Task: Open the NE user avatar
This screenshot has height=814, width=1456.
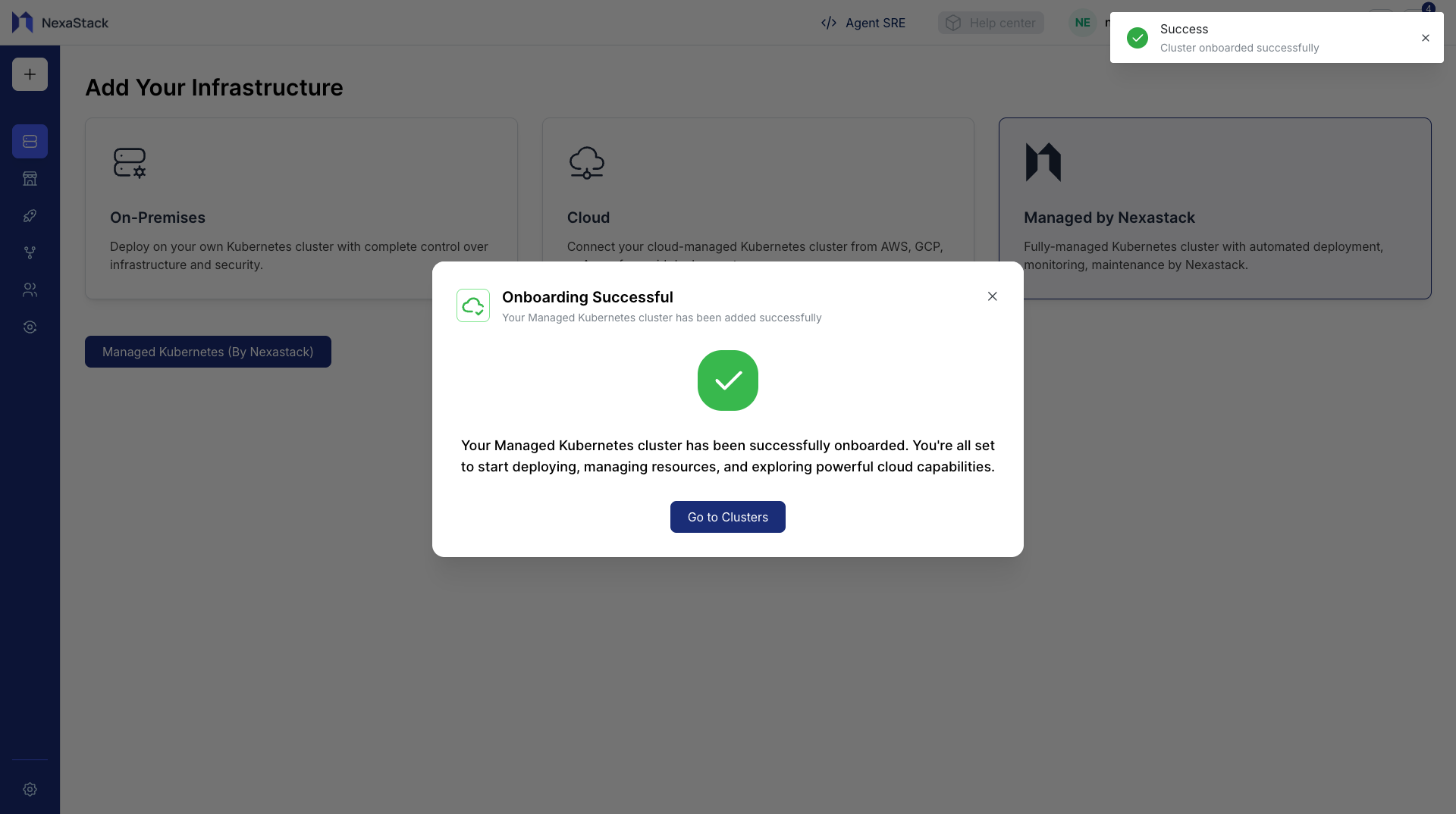Action: pos(1082,23)
